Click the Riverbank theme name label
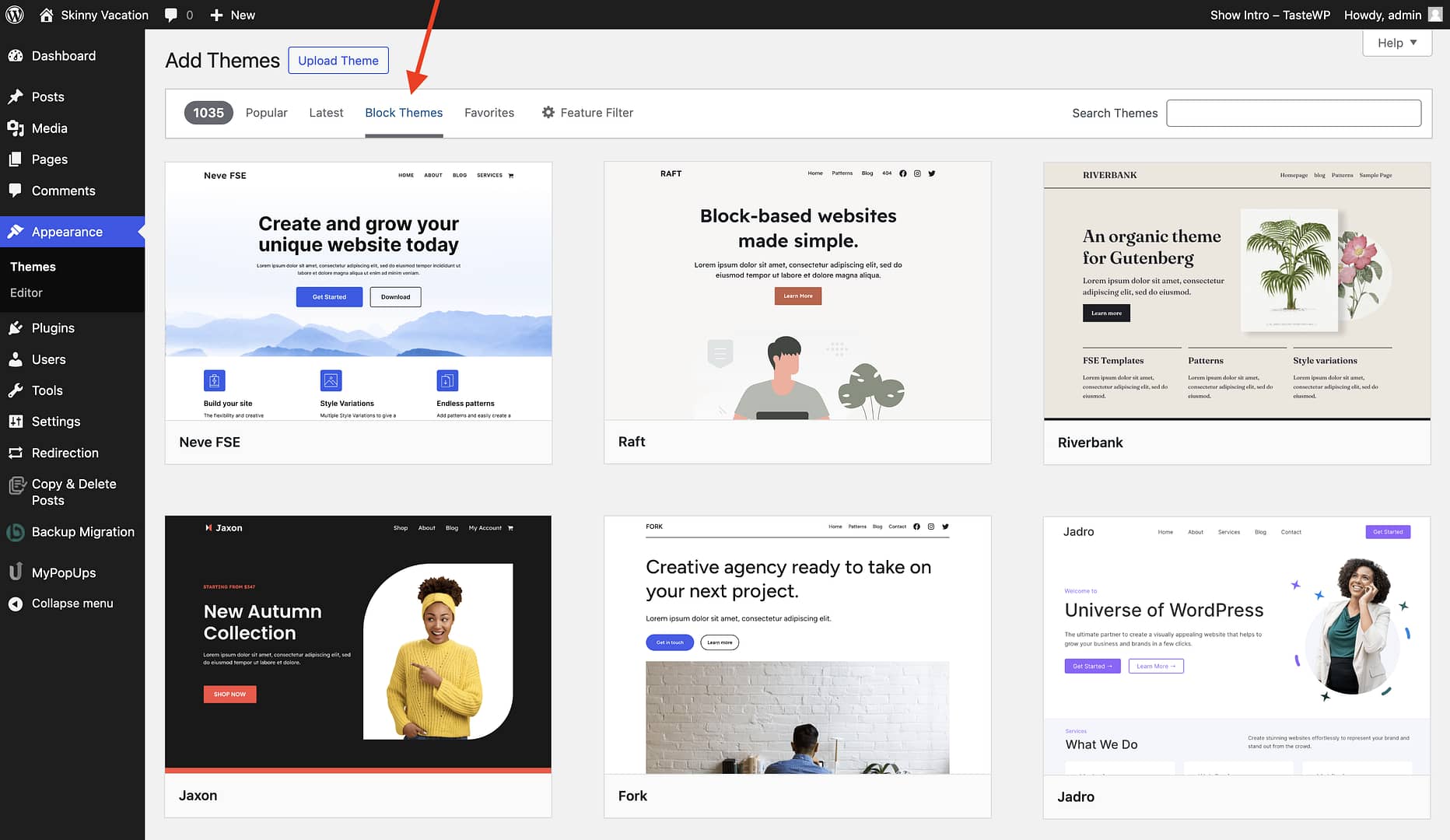Image resolution: width=1450 pixels, height=840 pixels. click(1090, 443)
